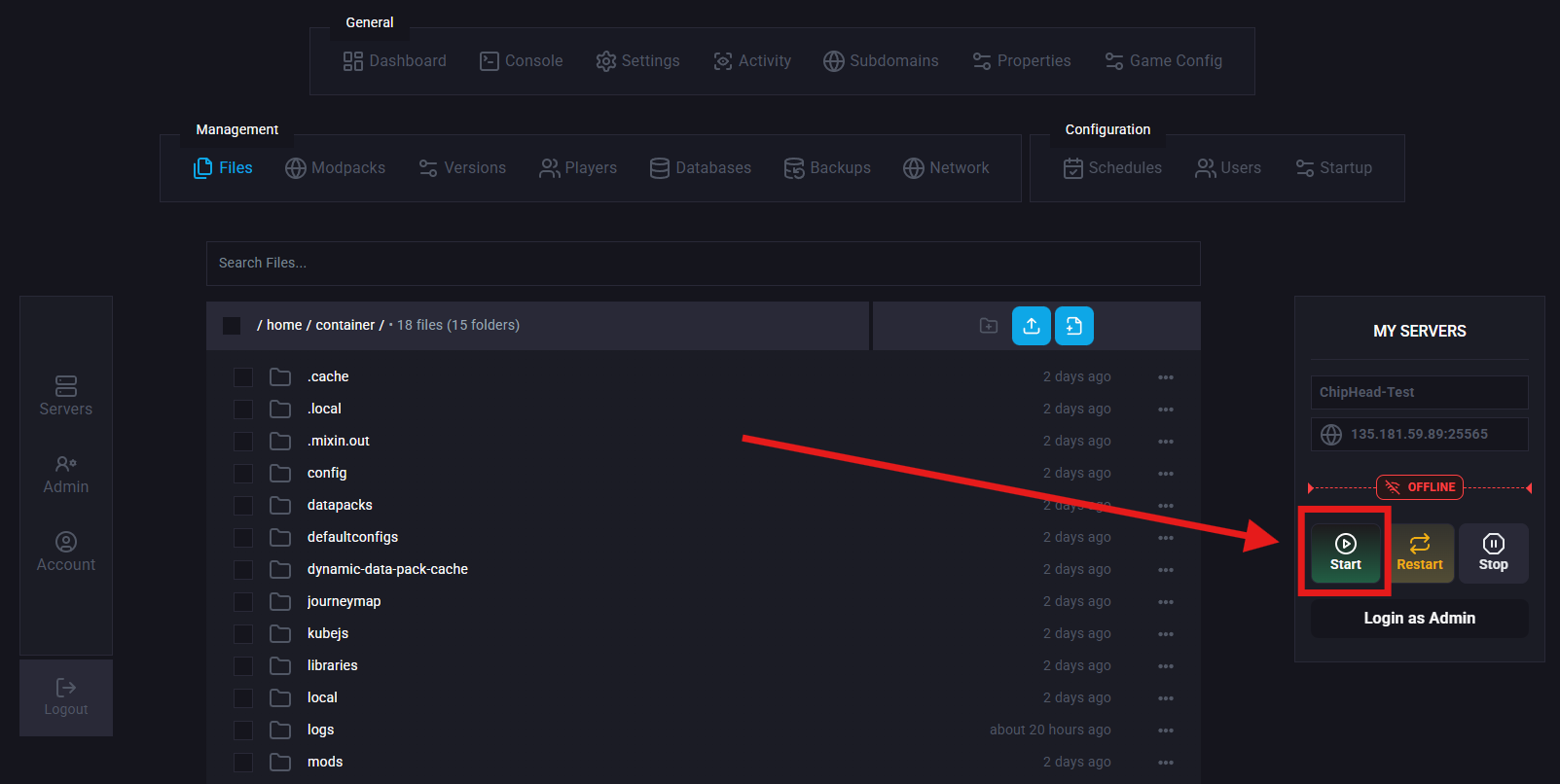The height and width of the screenshot is (784, 1560).
Task: Open the .cache folder
Action: 328,376
